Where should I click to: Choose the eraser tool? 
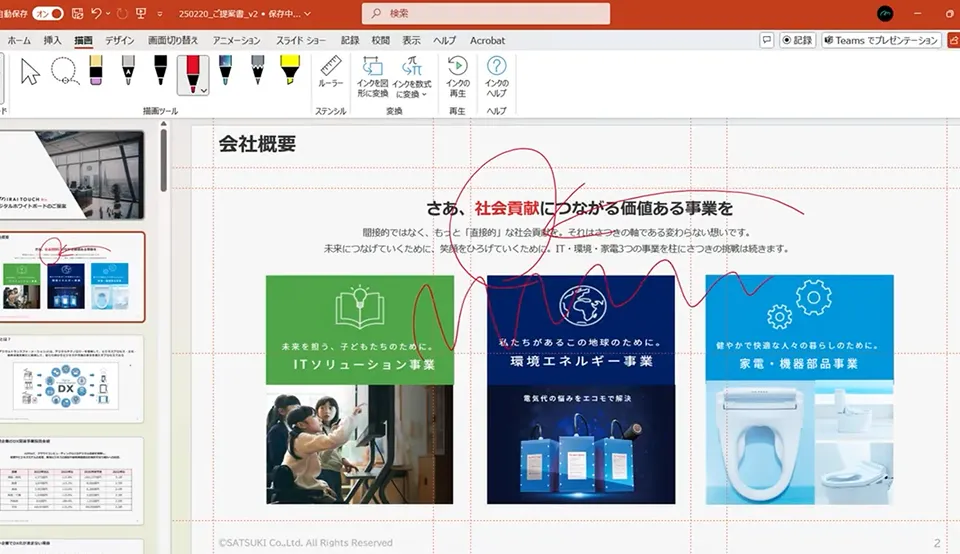pyautogui.click(x=96, y=71)
